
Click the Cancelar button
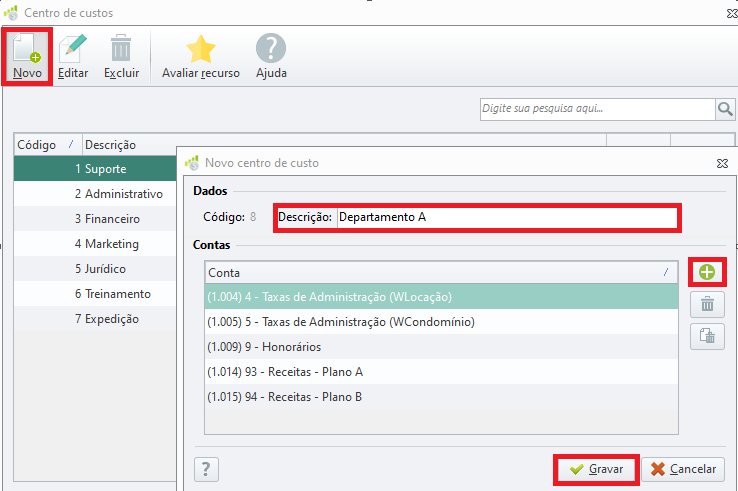pos(683,469)
